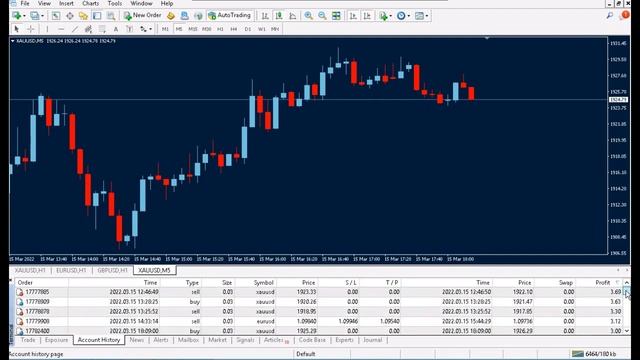Switch chart to bar chart
The height and width of the screenshot is (360, 640).
click(x=265, y=16)
